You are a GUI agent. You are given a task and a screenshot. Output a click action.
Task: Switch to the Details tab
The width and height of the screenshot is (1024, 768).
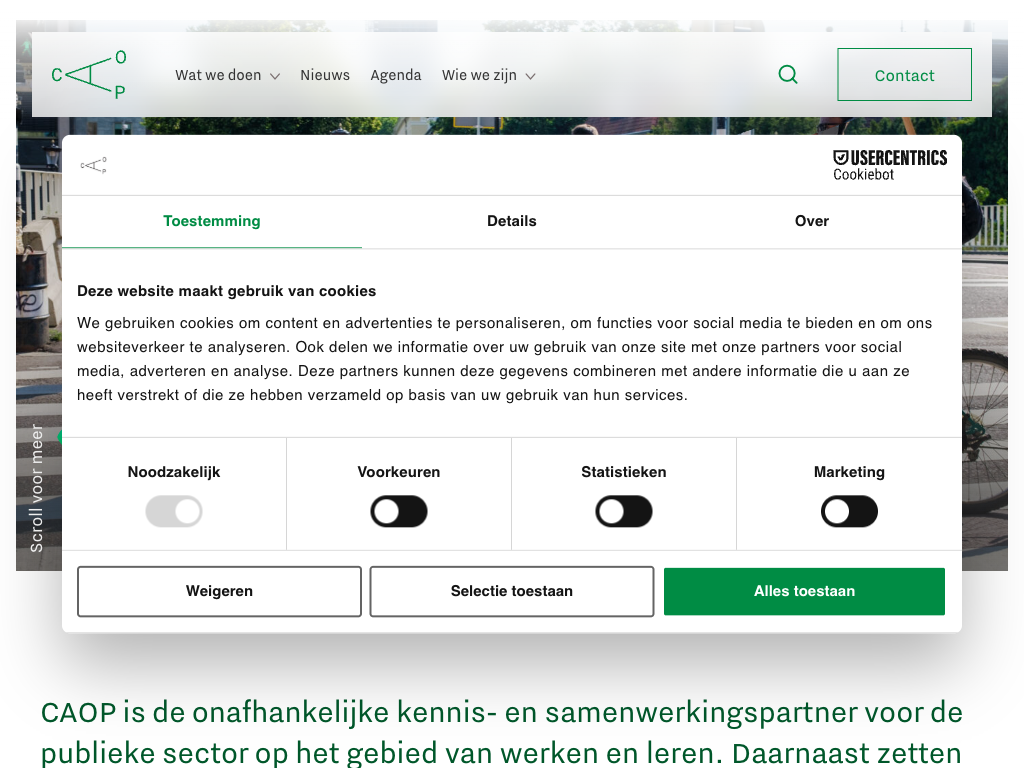[512, 221]
